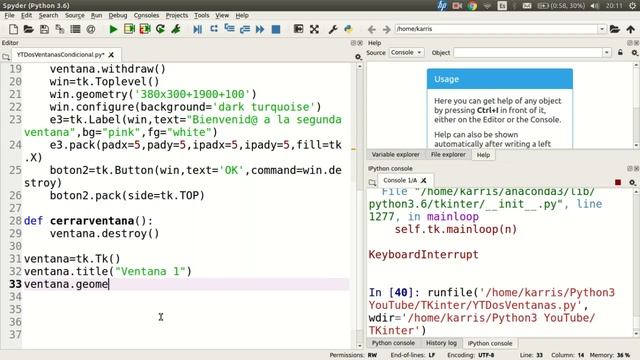Viewport: 640px width, 360px height.
Task: Open the Source Console dropdown
Action: click(x=406, y=53)
